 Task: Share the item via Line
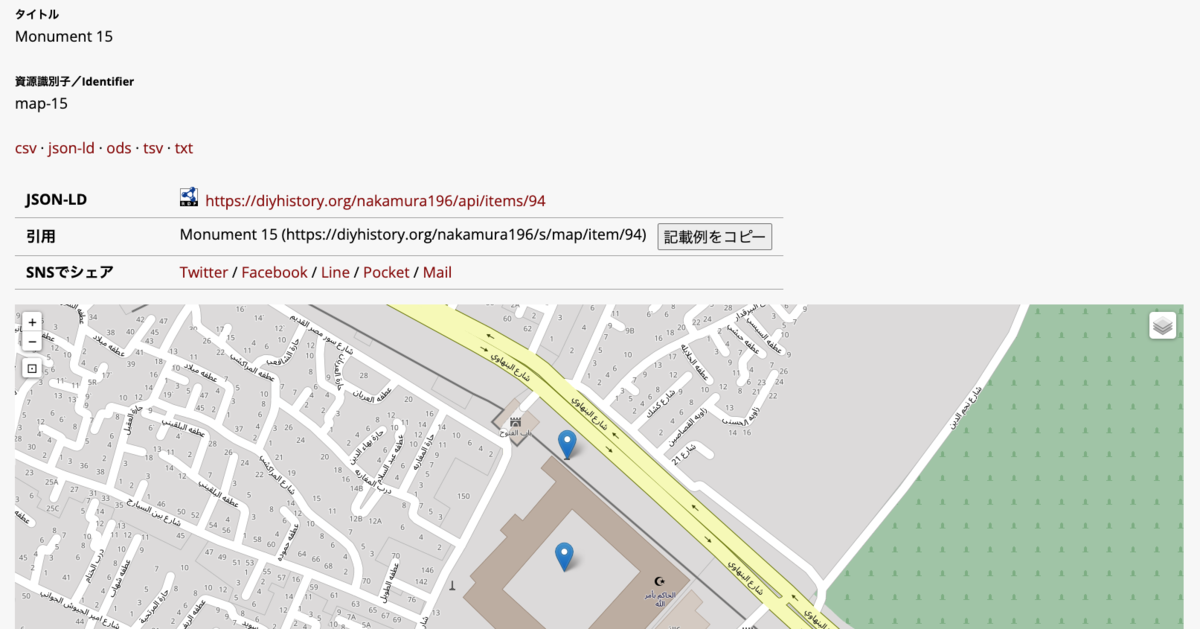click(335, 271)
